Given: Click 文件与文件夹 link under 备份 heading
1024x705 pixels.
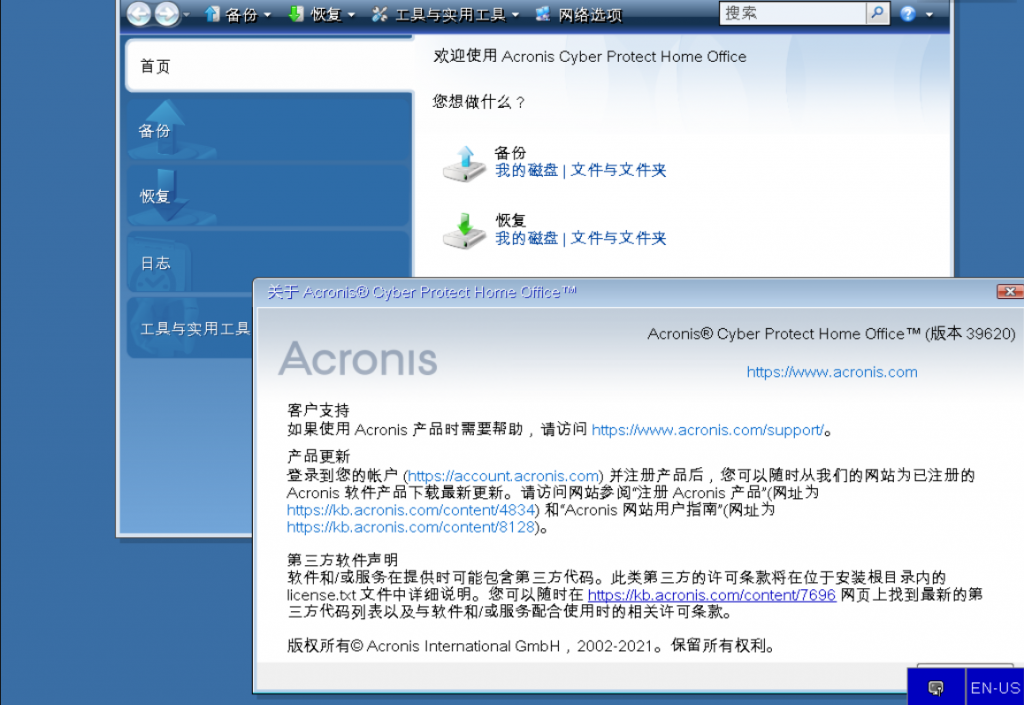Looking at the screenshot, I should pos(618,171).
